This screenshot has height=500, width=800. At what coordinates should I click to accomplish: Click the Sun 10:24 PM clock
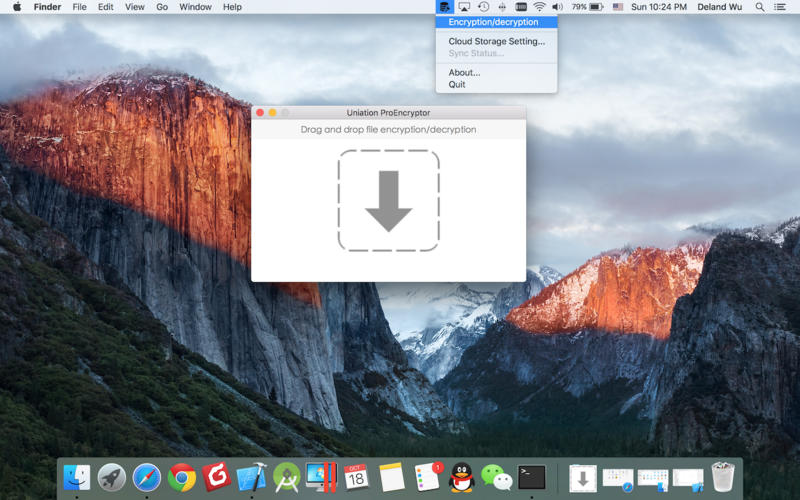[659, 7]
